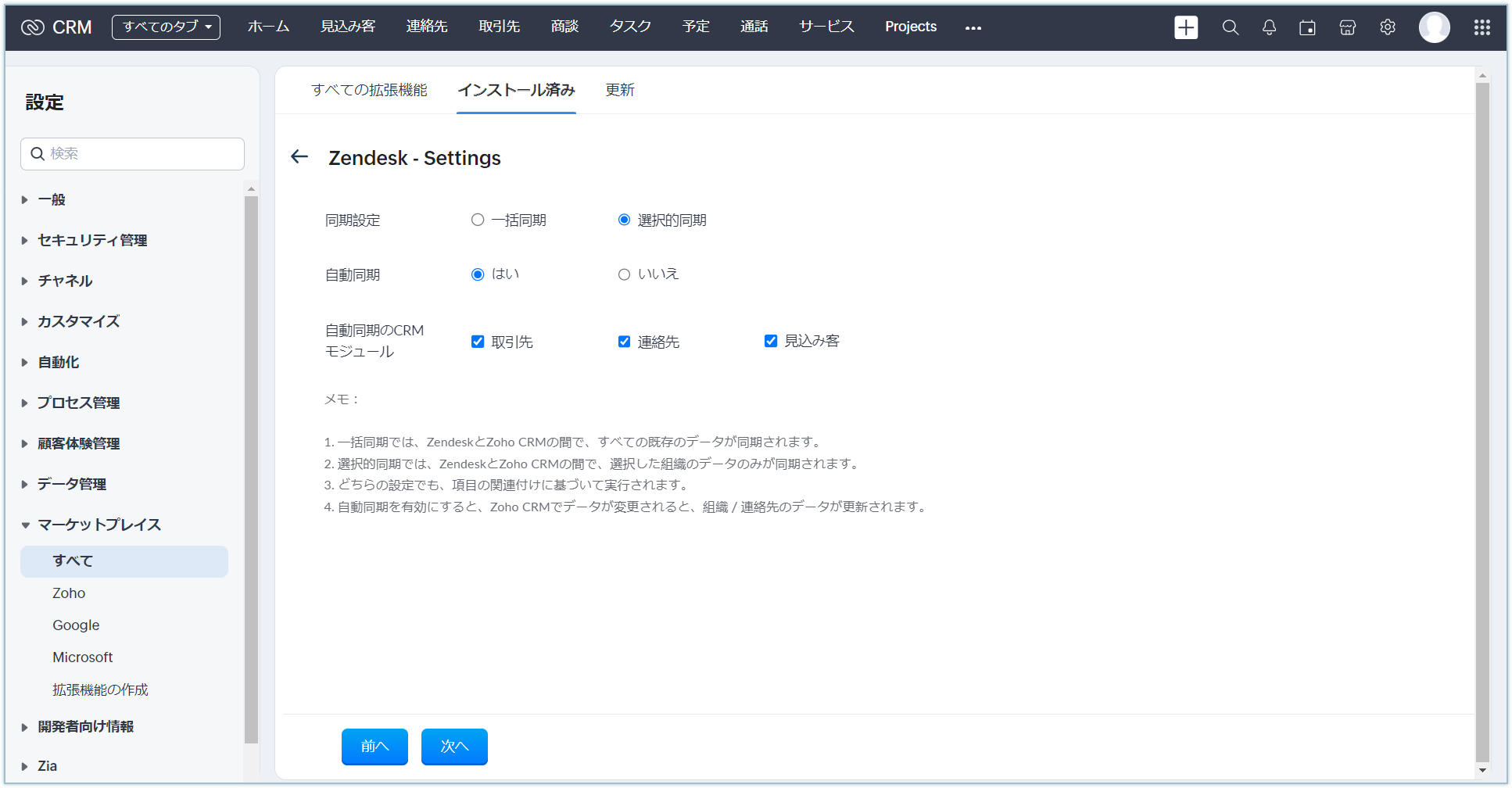
Task: Open notifications bell icon
Action: [x=1269, y=27]
